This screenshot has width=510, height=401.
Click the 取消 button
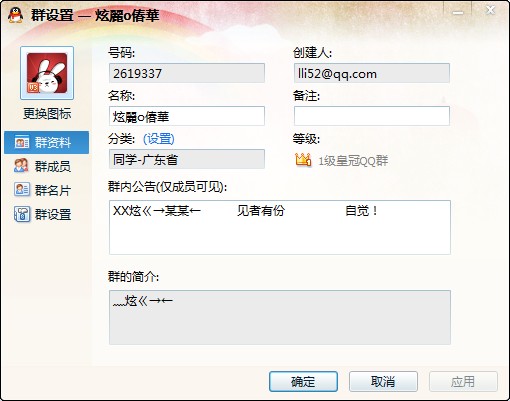coord(383,381)
